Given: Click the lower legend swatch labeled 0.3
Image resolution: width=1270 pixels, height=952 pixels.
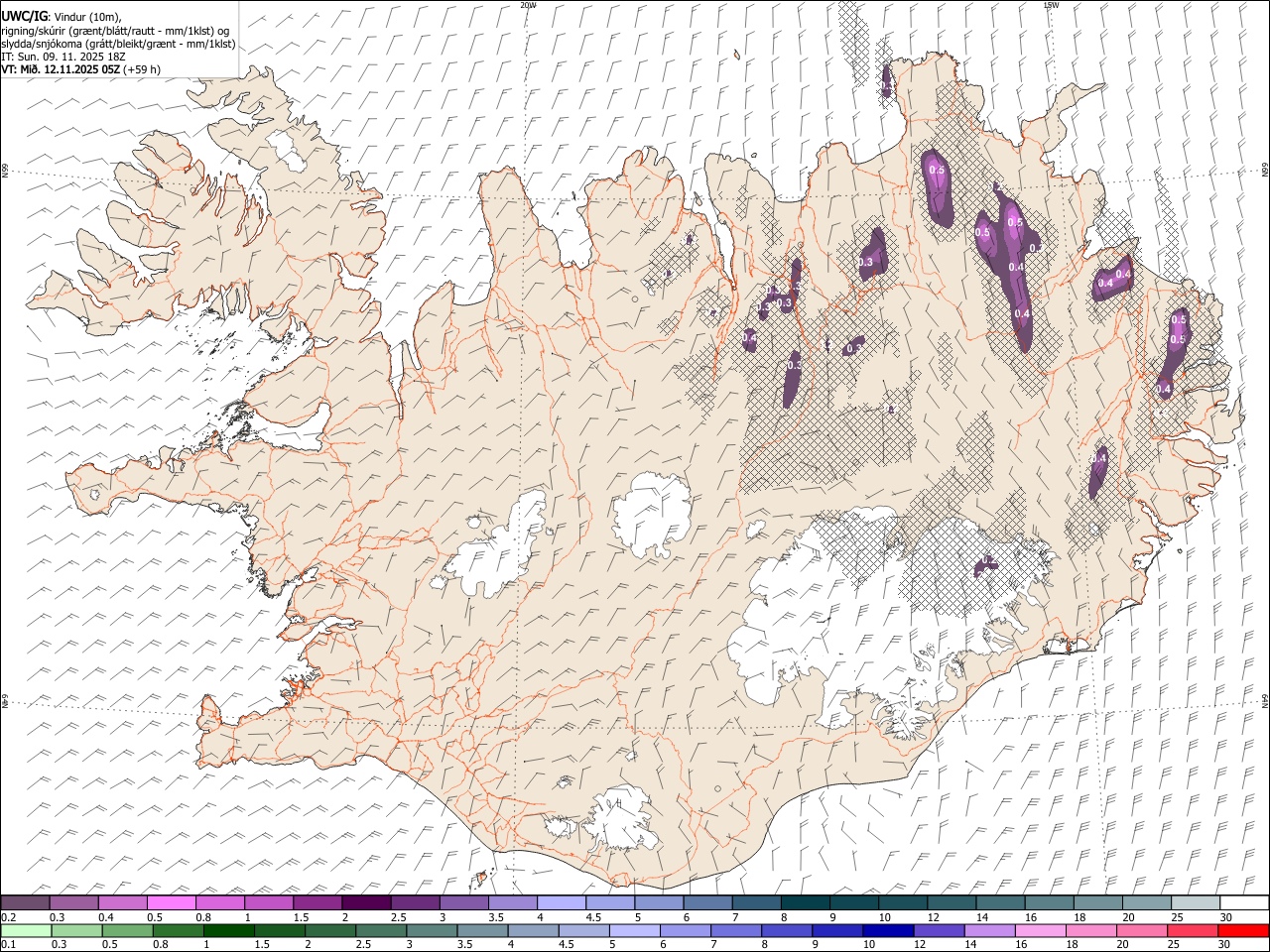Looking at the screenshot, I should tap(76, 930).
